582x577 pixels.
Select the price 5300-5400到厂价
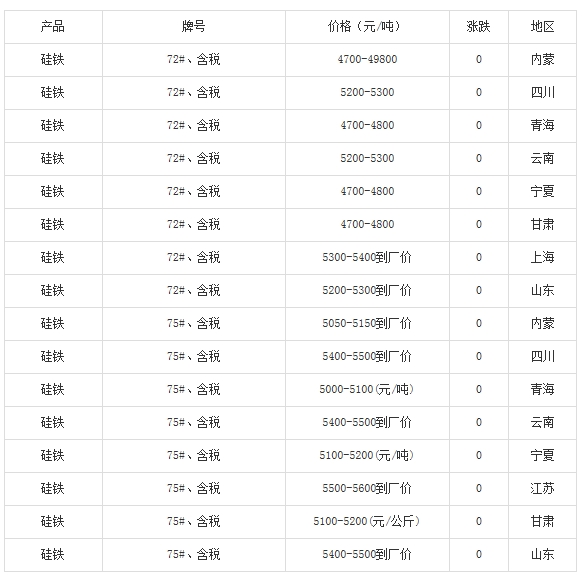[367, 258]
